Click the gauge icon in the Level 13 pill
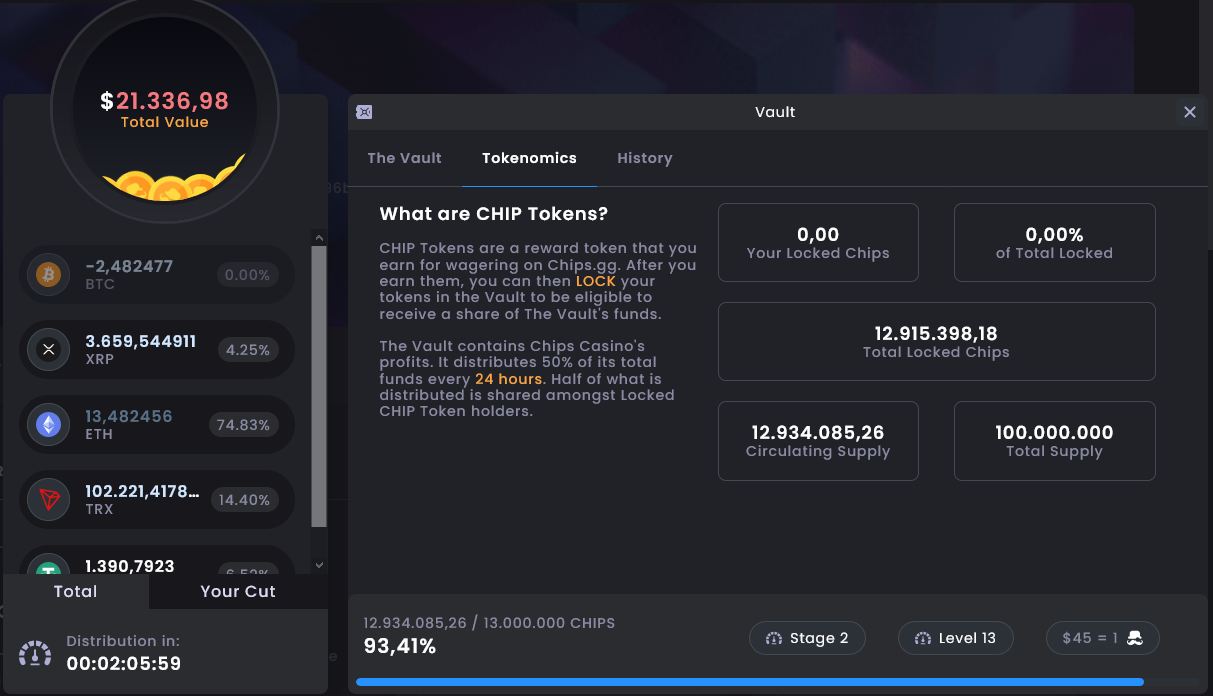 [x=922, y=638]
